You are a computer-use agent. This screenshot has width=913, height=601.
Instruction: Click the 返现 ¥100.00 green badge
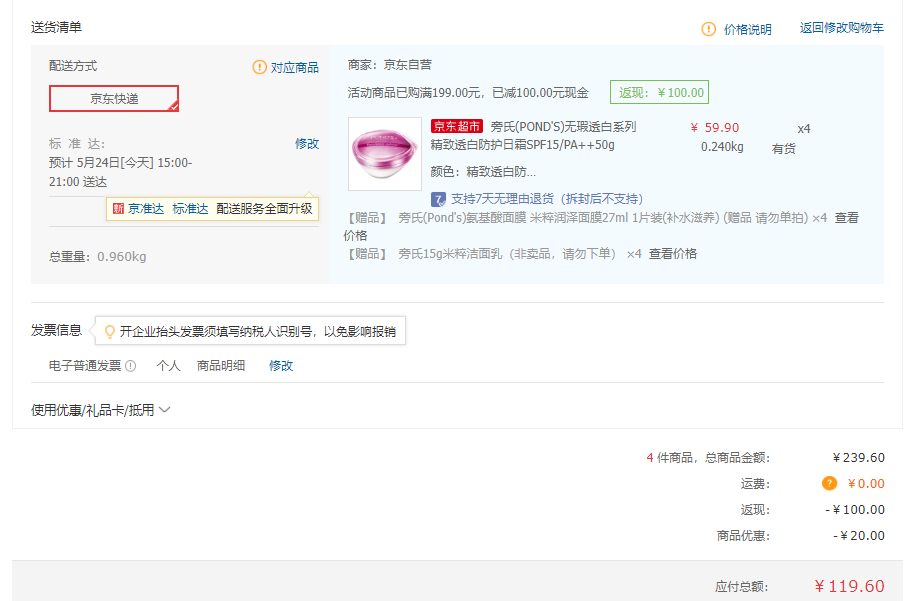click(x=659, y=93)
